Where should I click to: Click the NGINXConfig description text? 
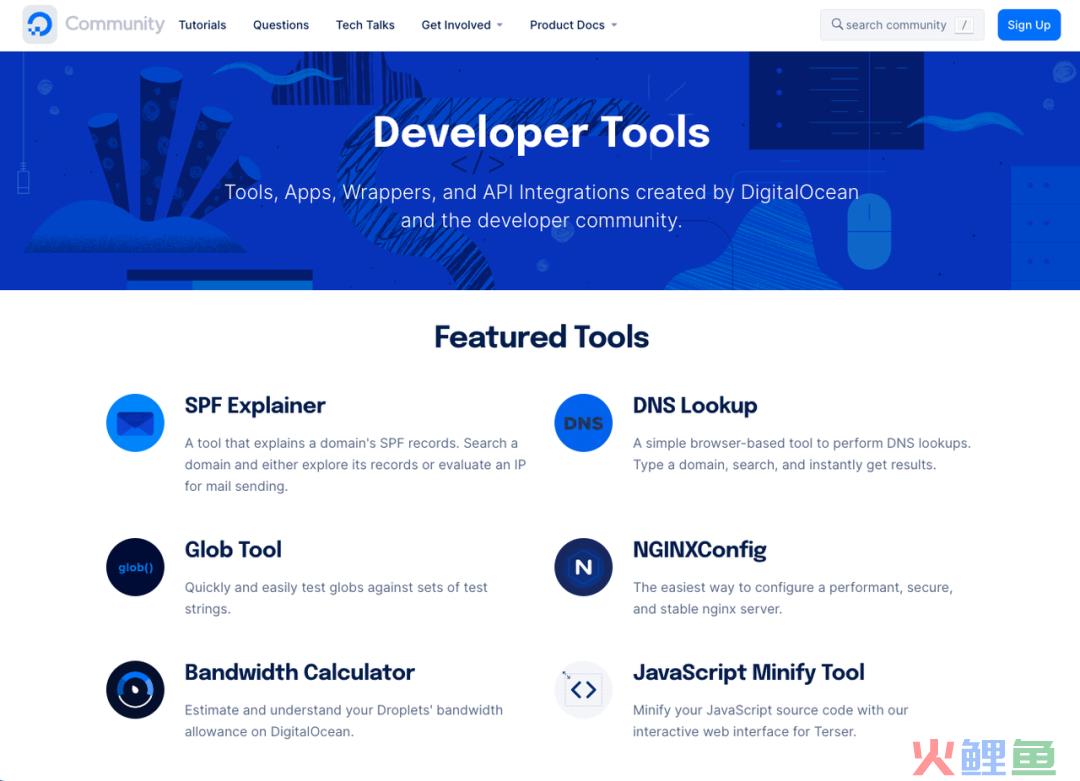(793, 598)
